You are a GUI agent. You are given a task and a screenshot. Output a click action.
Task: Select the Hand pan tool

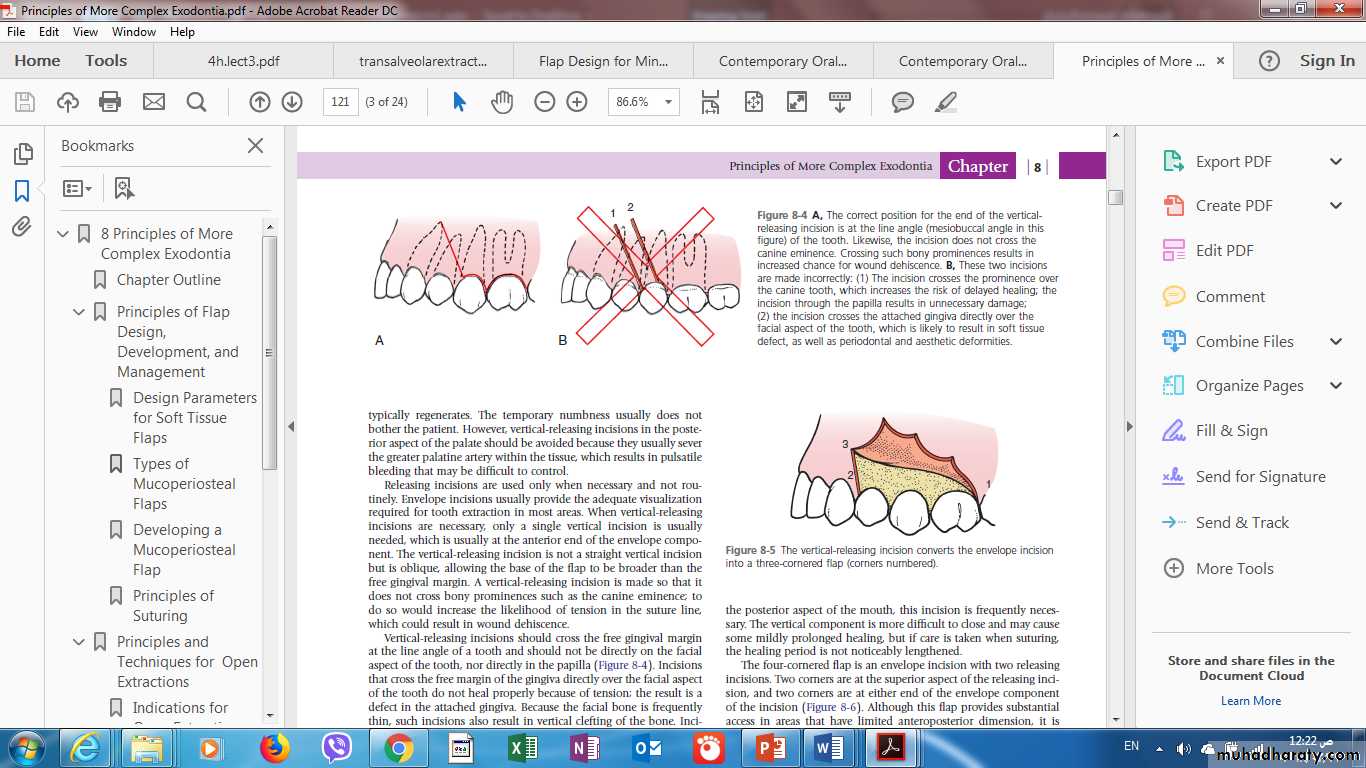point(501,102)
